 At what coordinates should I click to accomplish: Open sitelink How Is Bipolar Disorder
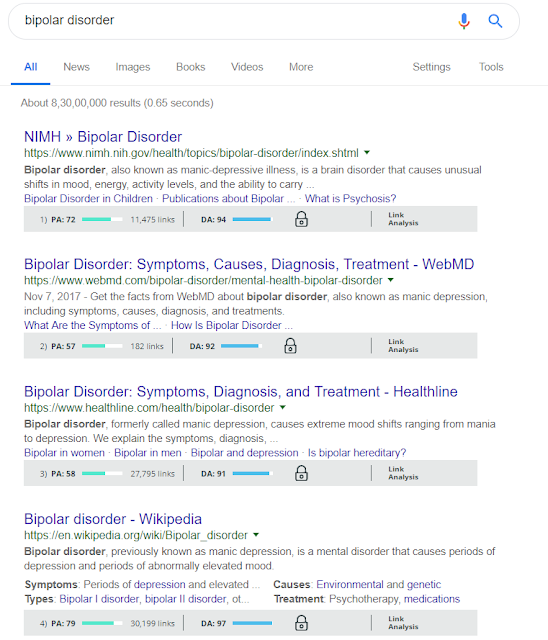point(226,325)
